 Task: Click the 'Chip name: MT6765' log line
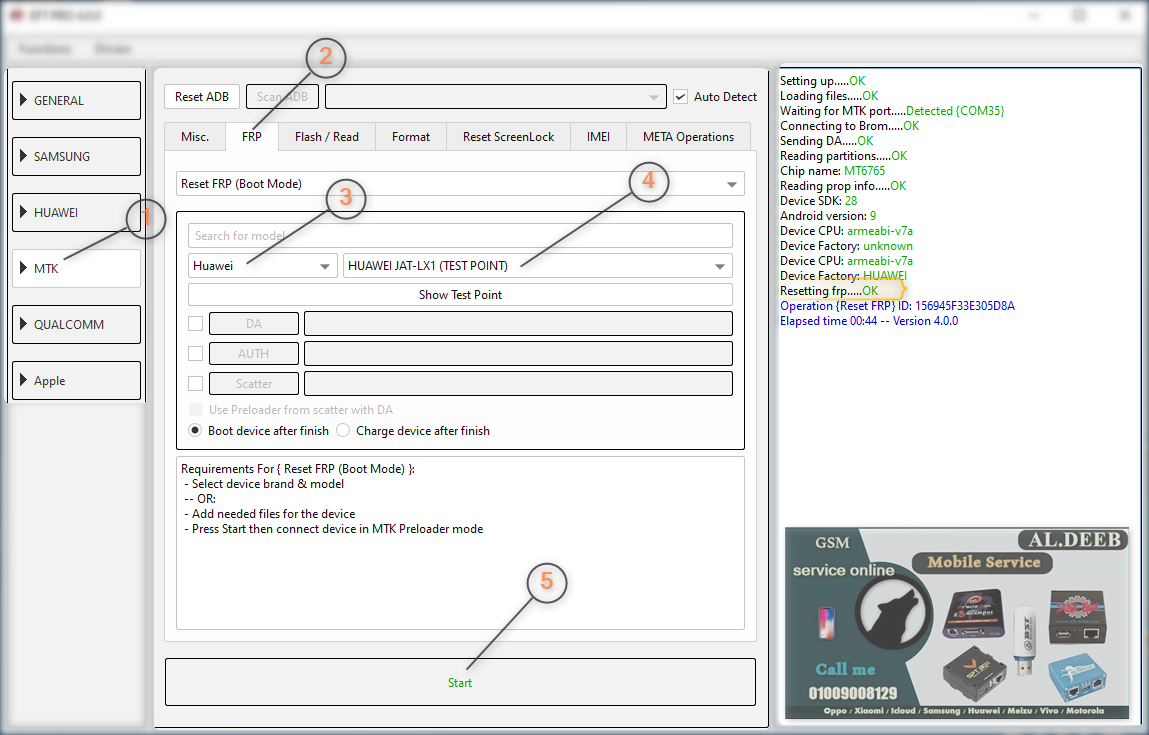pos(832,171)
